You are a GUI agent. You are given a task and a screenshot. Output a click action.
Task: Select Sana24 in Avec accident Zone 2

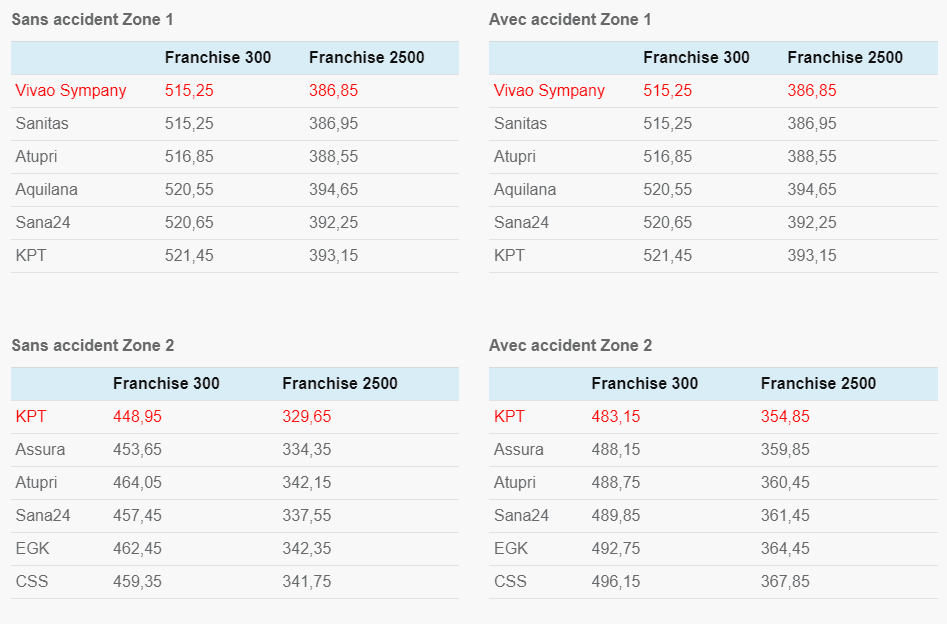521,515
